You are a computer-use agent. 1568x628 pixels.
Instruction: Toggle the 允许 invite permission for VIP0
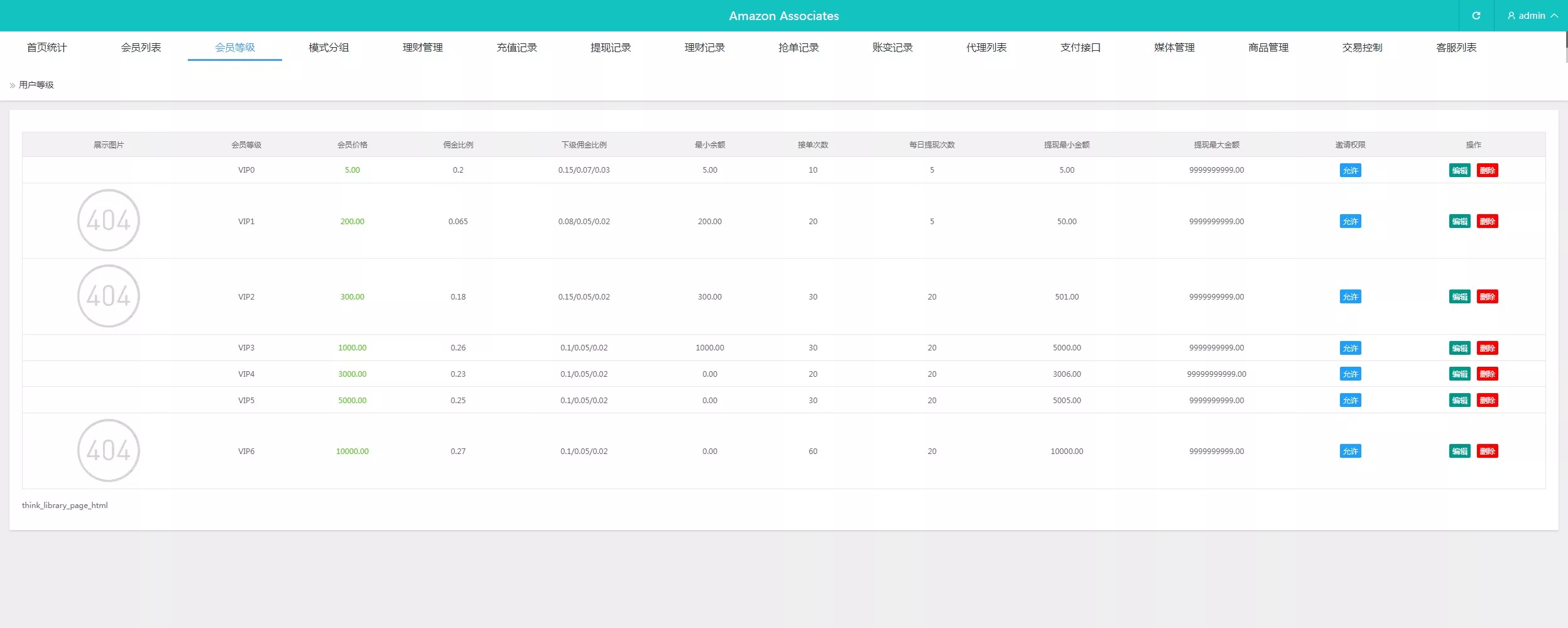pos(1350,170)
